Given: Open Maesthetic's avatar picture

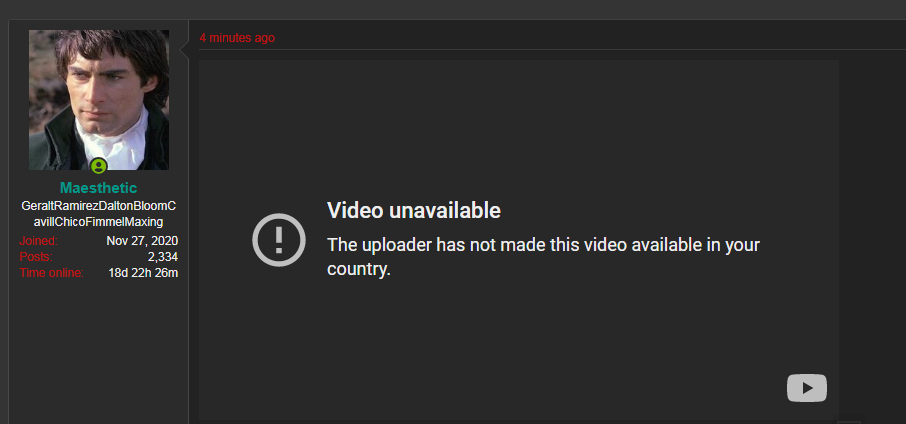Looking at the screenshot, I should pyautogui.click(x=99, y=100).
